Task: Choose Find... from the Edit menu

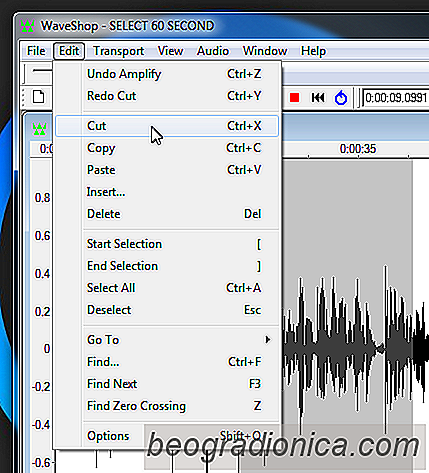Action: click(167, 362)
